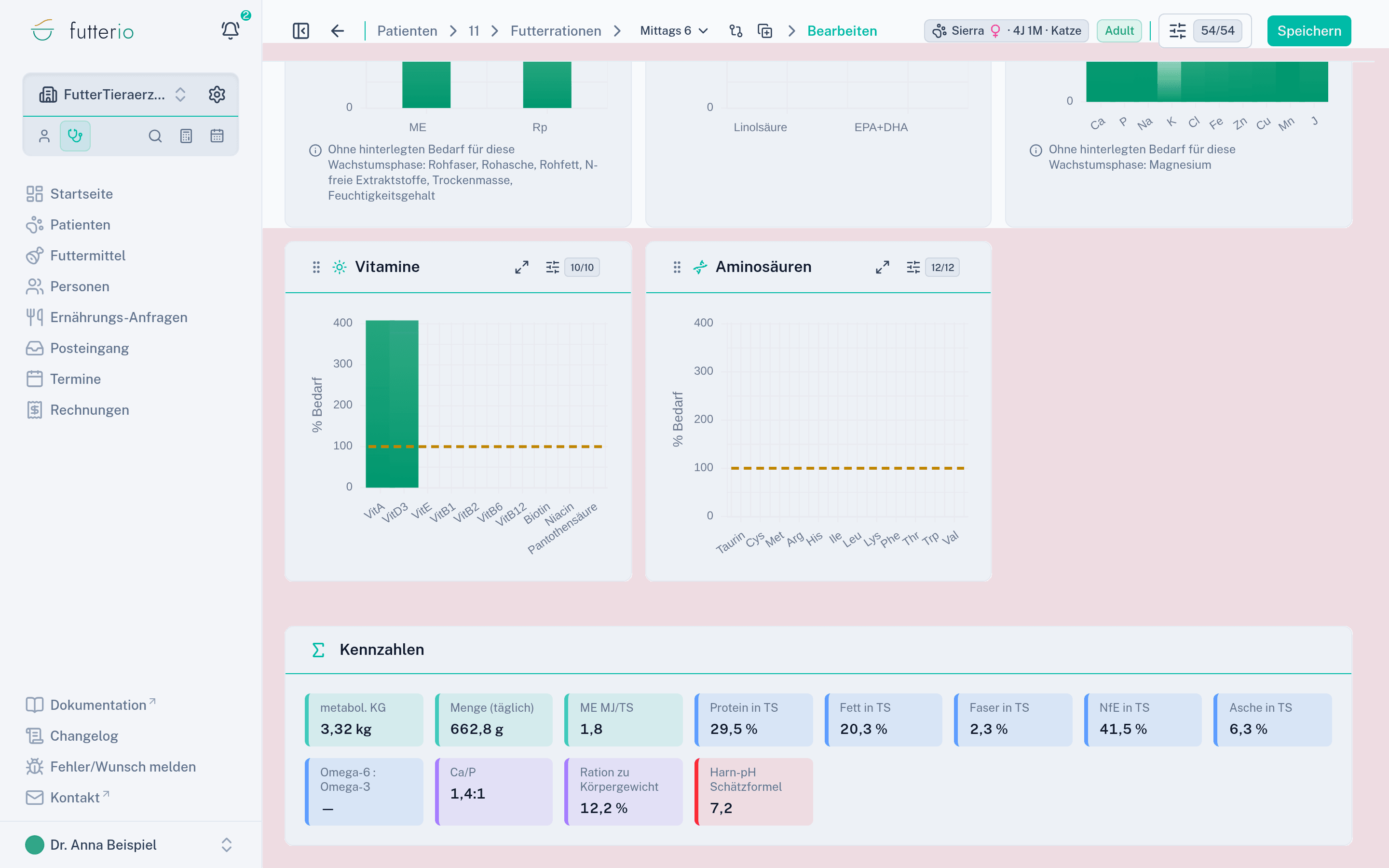The image size is (1389, 868).
Task: Click the compare rations icon
Action: coord(736,31)
